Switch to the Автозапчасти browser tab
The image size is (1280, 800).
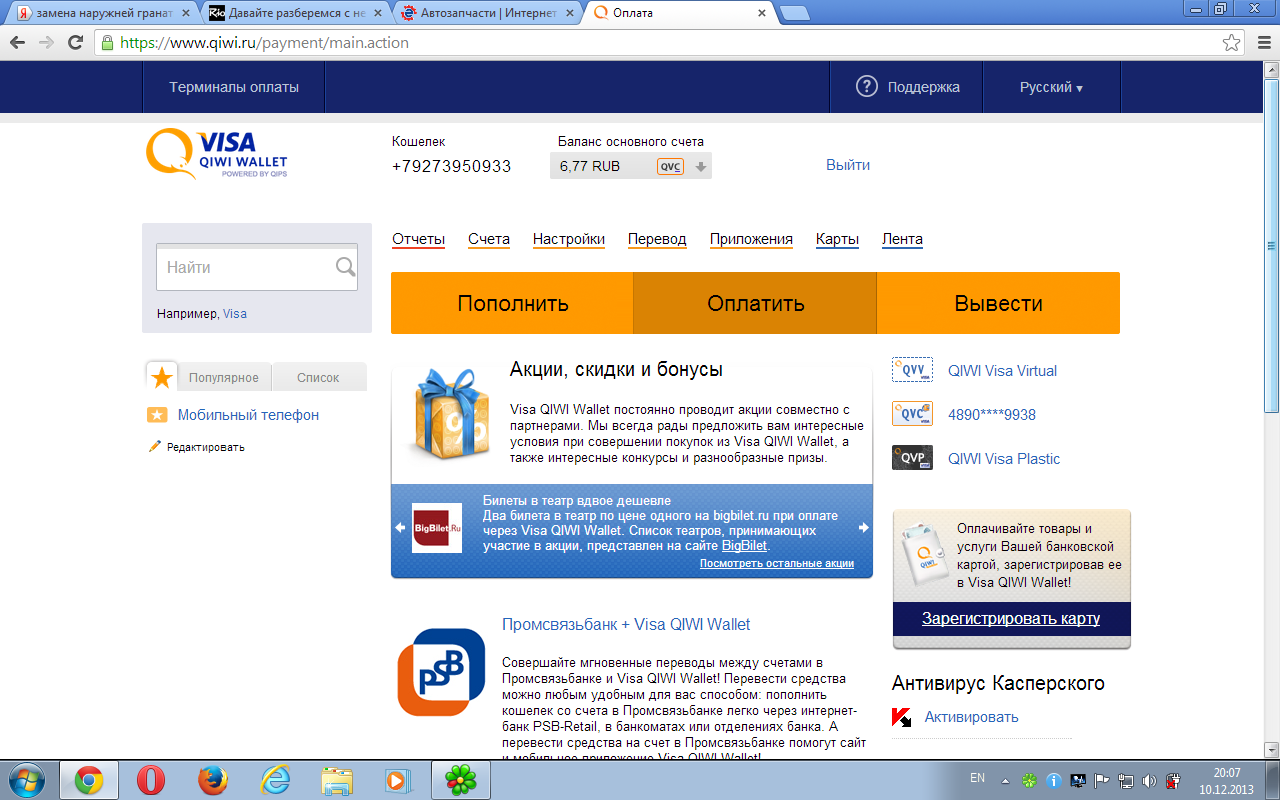click(x=487, y=13)
